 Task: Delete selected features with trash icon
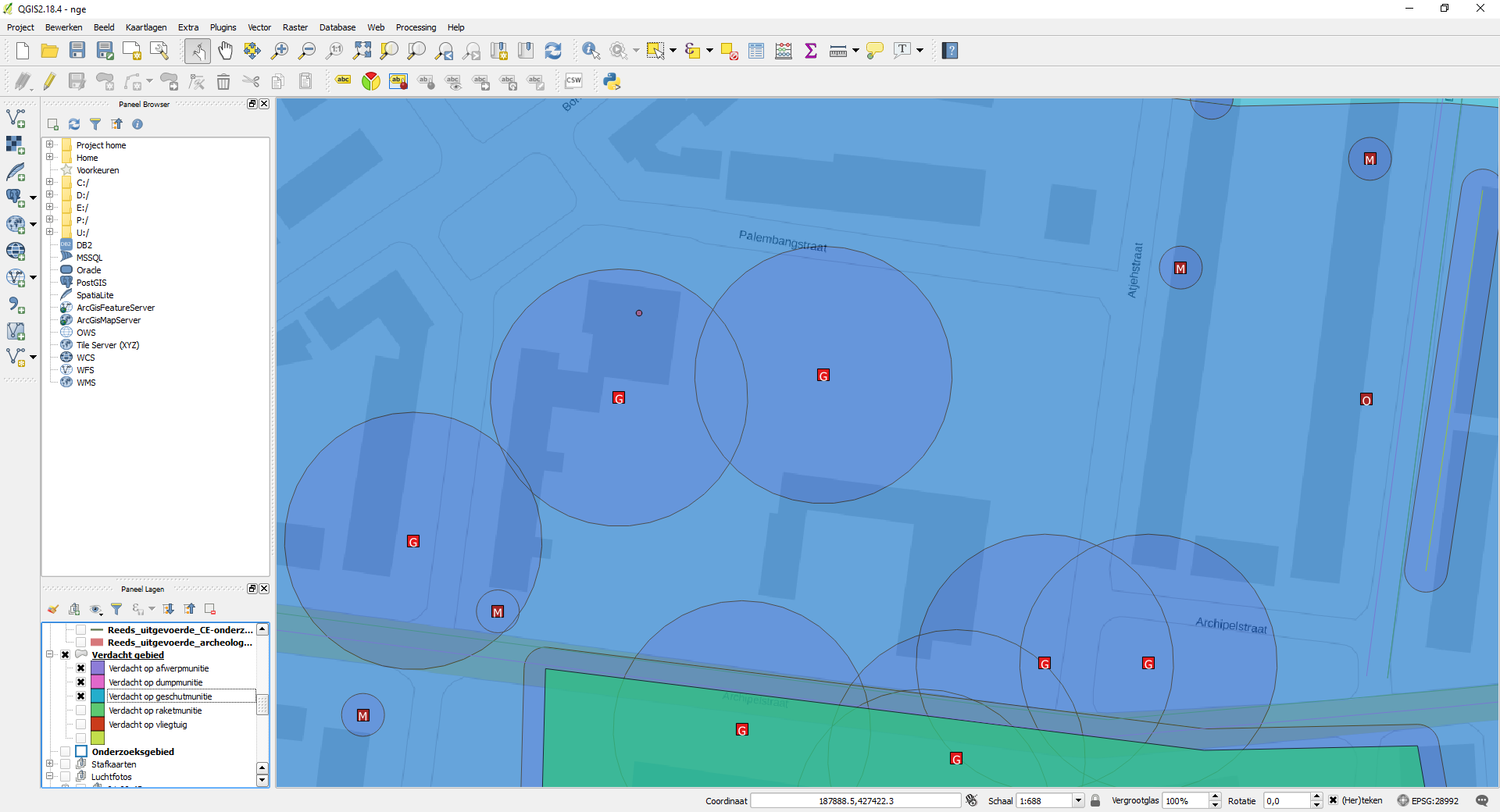pyautogui.click(x=223, y=81)
